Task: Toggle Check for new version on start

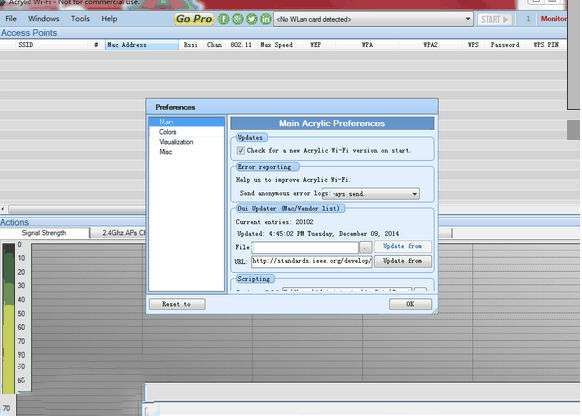Action: [x=241, y=151]
